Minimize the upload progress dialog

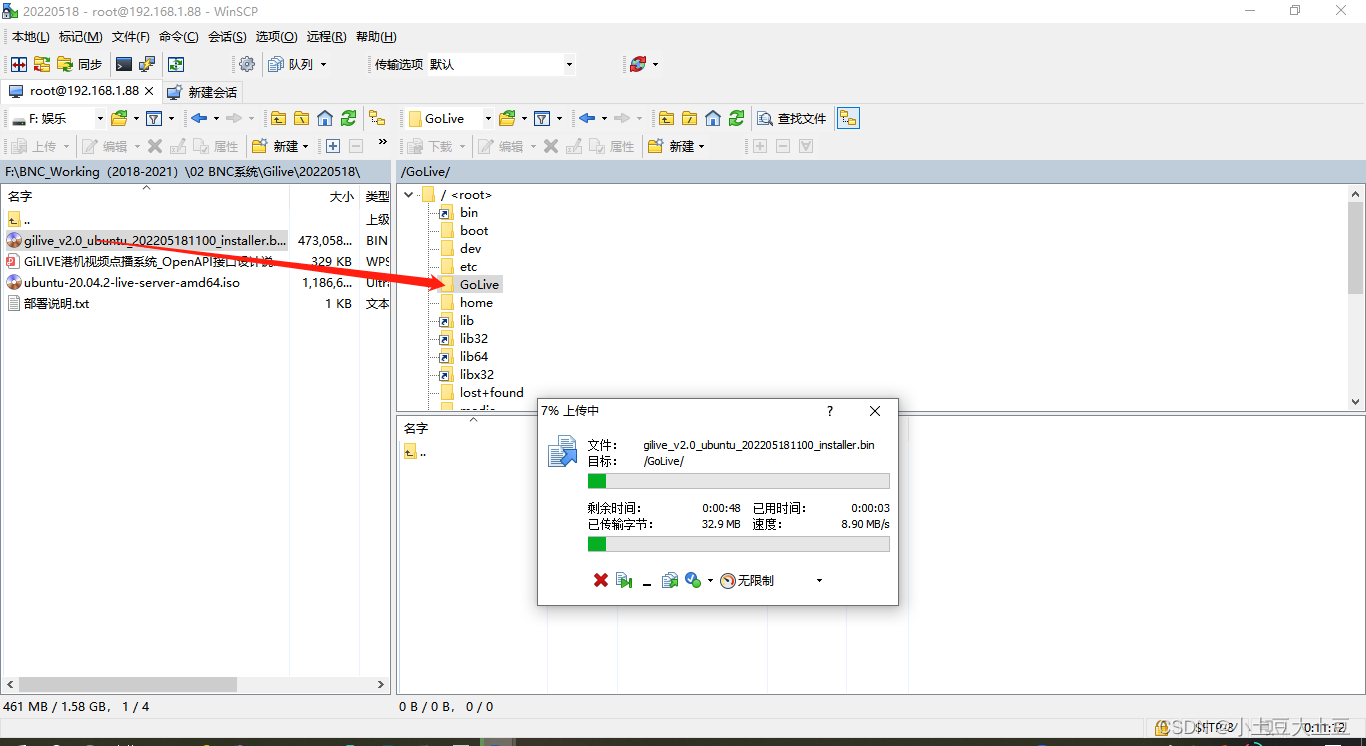pos(647,581)
